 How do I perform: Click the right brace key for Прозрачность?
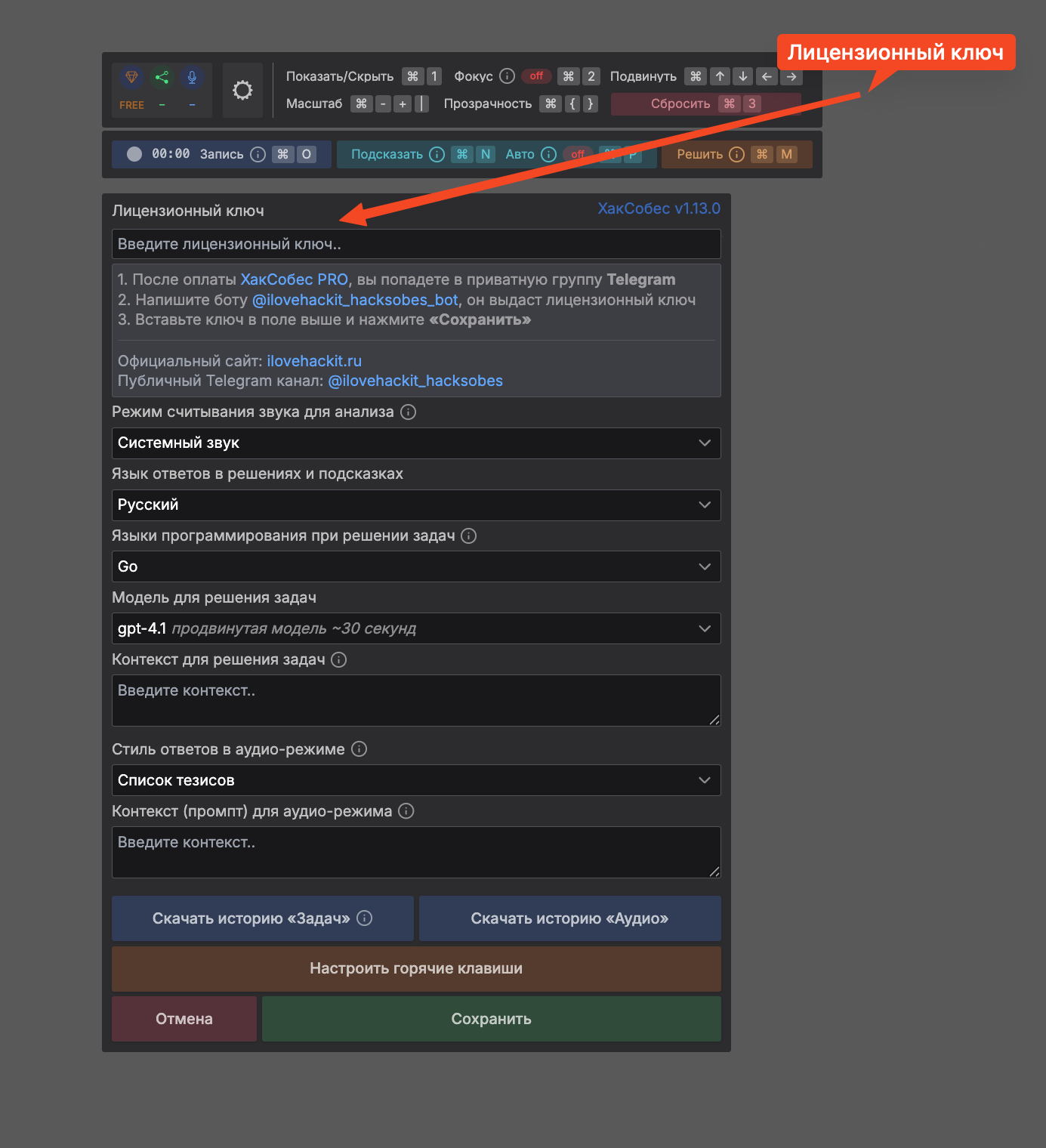(x=591, y=103)
